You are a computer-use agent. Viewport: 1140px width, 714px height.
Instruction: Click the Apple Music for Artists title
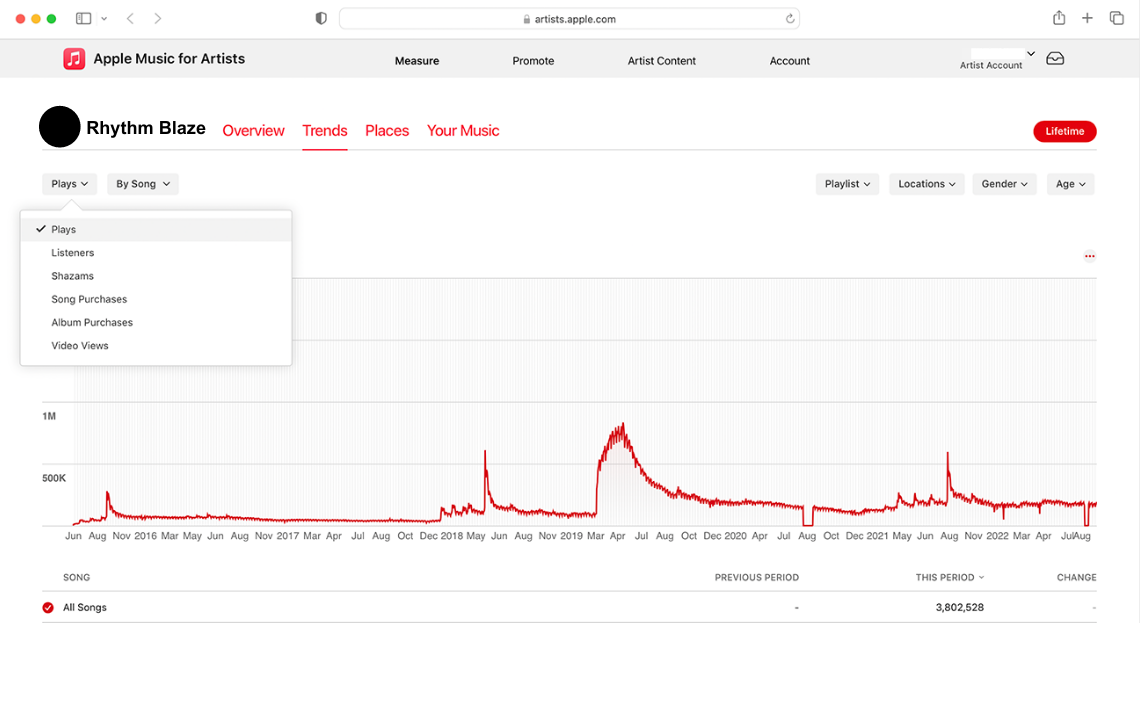coord(169,59)
